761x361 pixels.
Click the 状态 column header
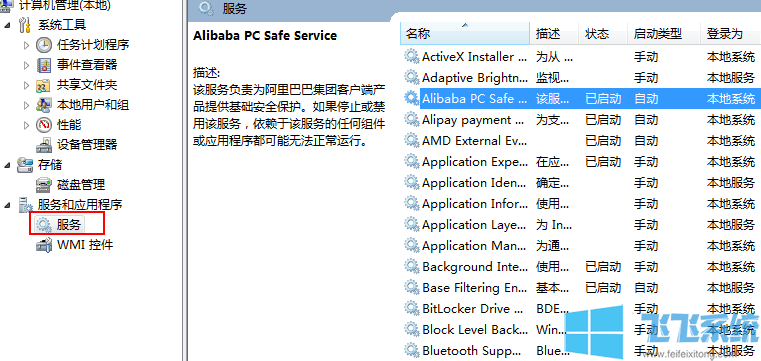[603, 33]
